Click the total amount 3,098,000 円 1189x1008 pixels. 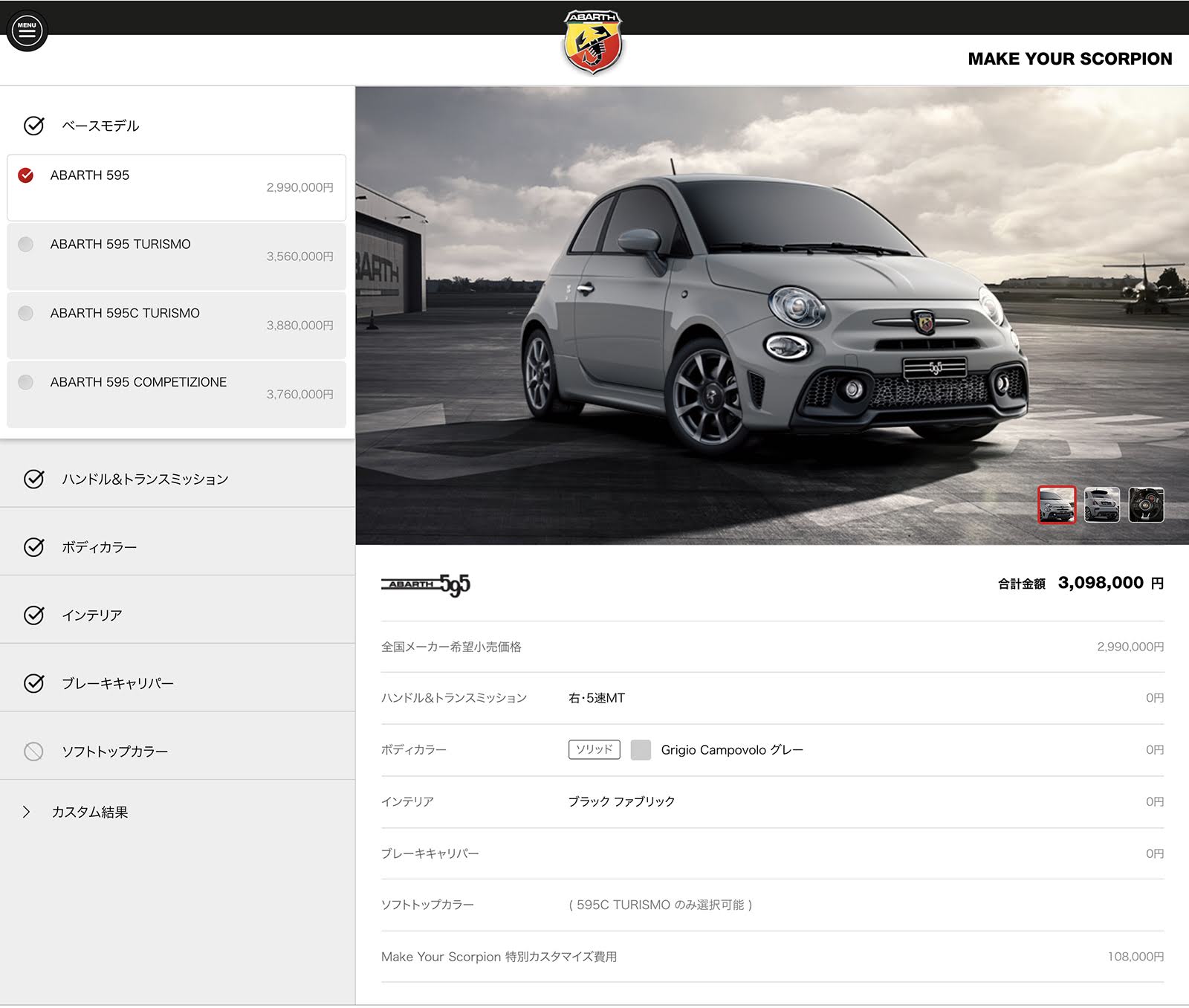click(1111, 583)
